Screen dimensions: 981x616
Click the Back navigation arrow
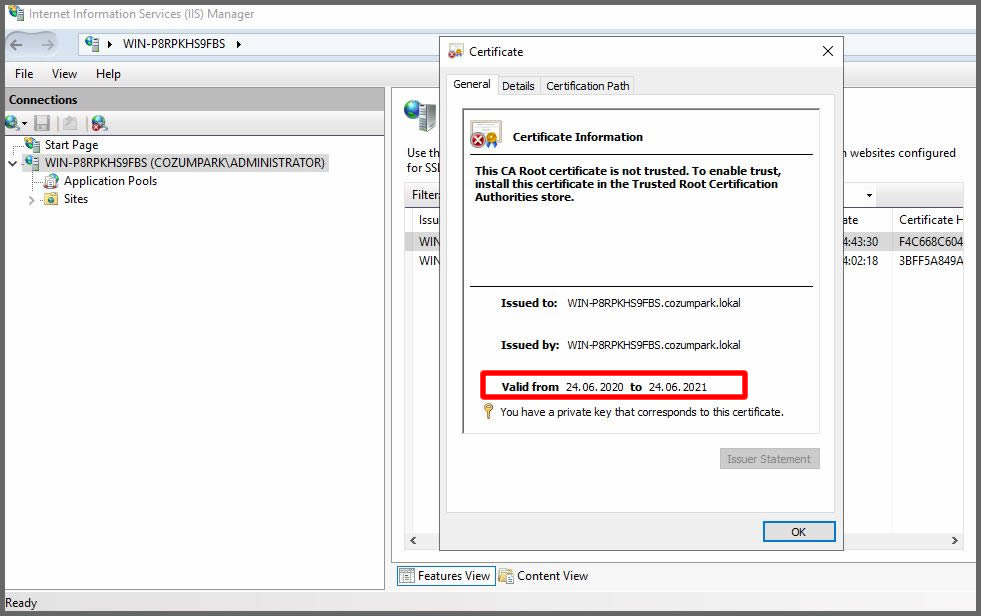coord(16,44)
